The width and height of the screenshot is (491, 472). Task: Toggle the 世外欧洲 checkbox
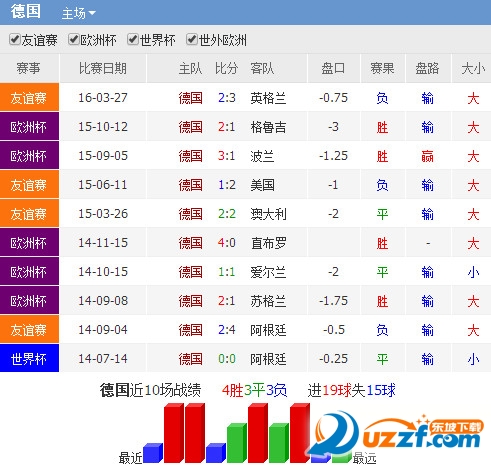coord(192,39)
